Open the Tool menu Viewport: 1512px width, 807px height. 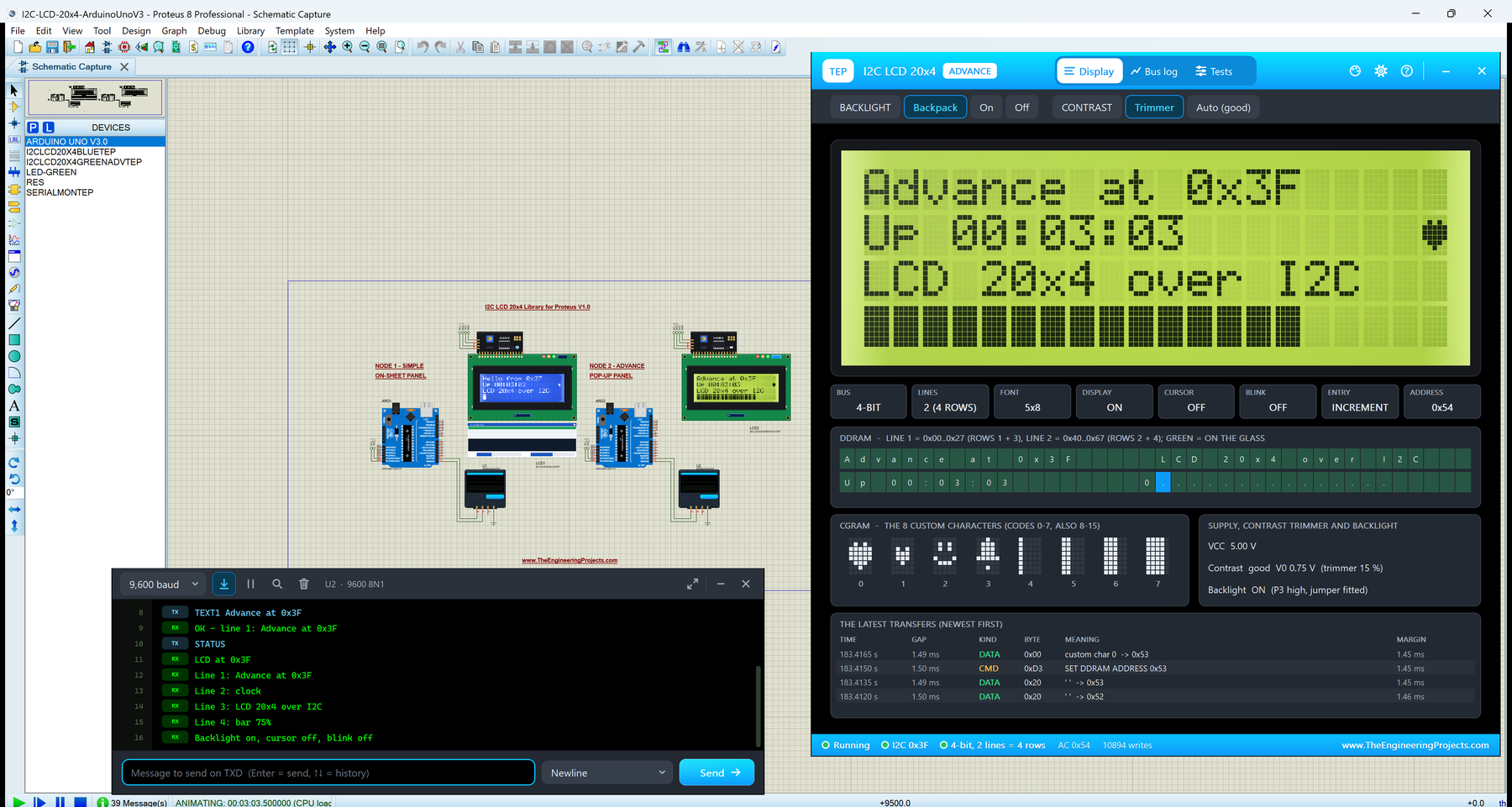(x=102, y=30)
